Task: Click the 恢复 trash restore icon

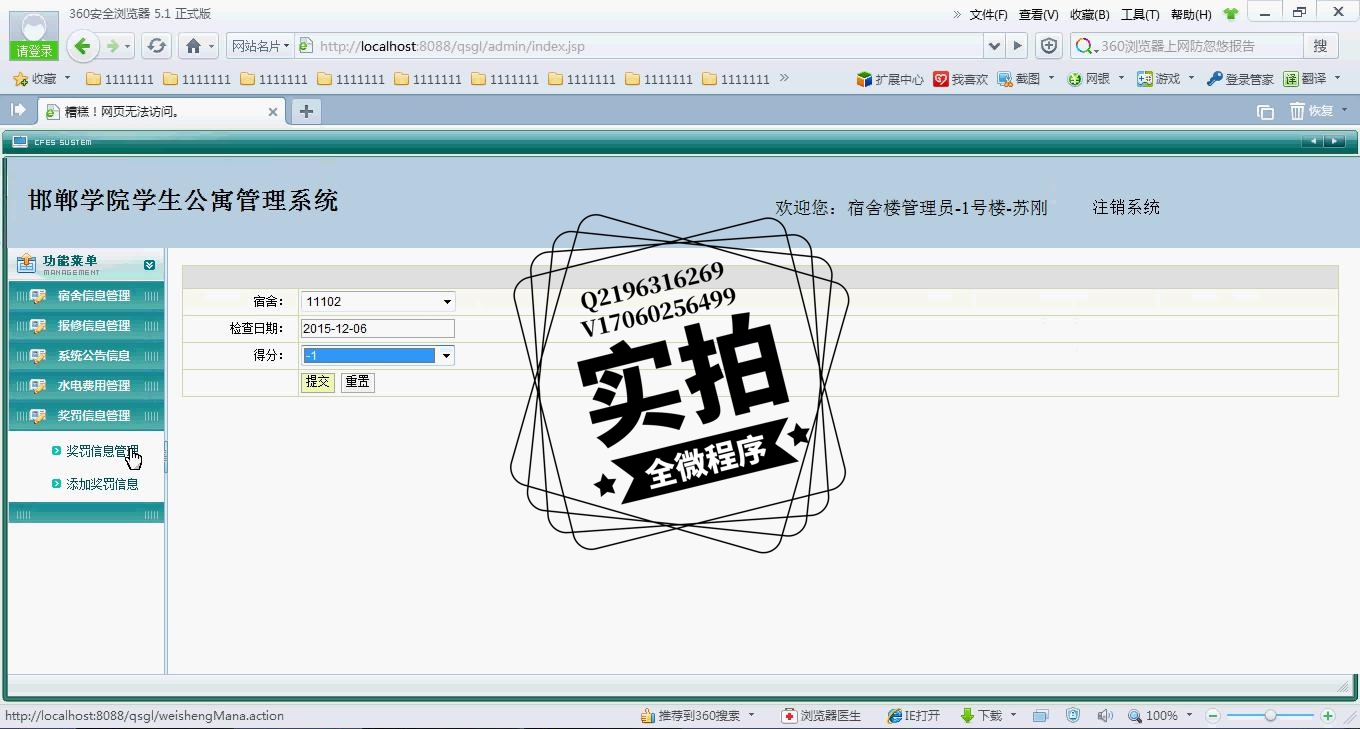Action: [1311, 111]
